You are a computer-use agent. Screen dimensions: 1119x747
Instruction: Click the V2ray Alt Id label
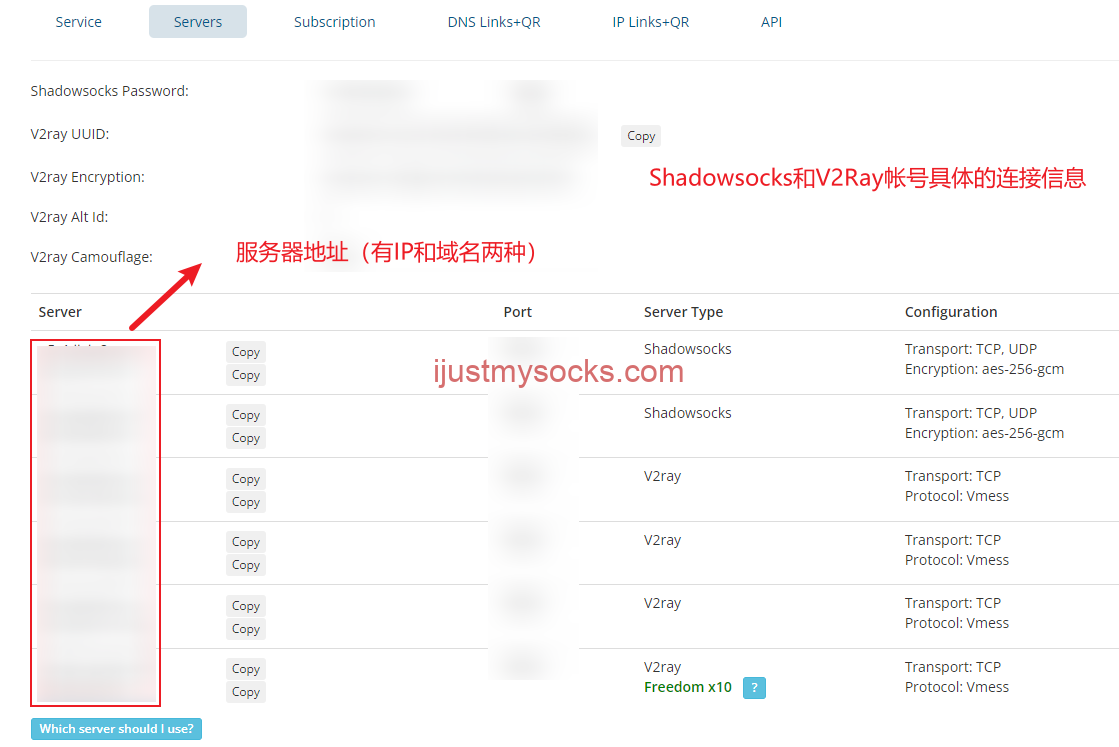point(69,217)
